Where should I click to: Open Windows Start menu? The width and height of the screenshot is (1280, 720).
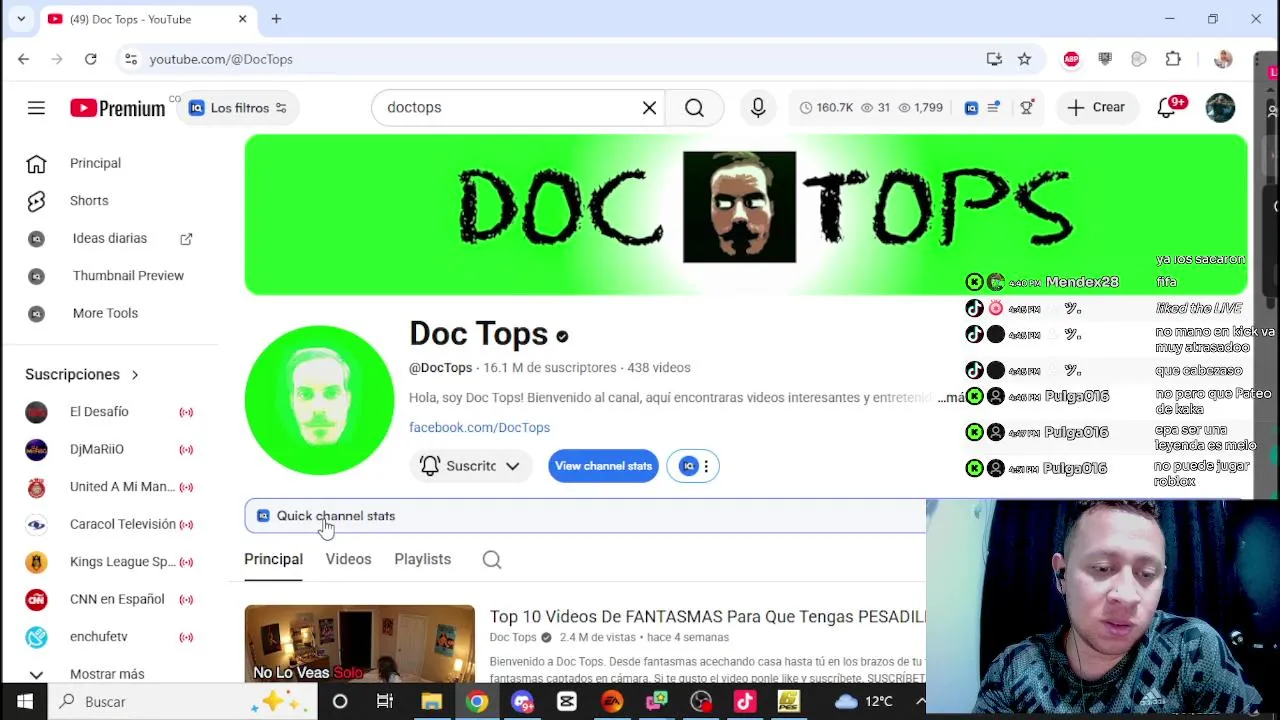(24, 702)
